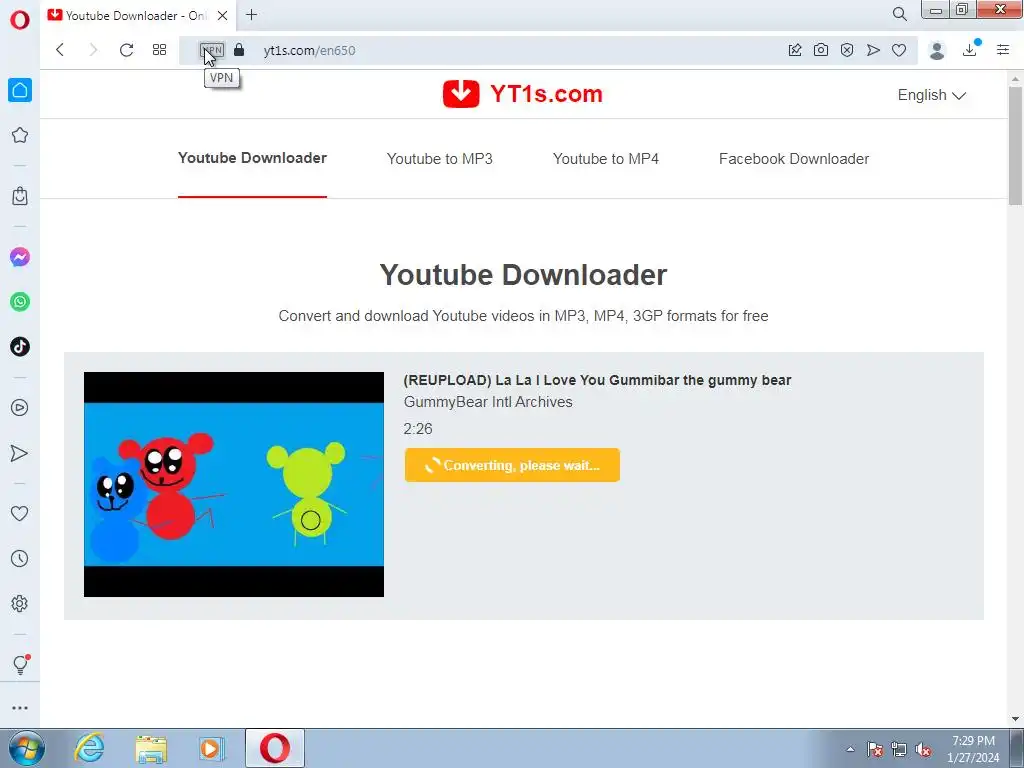1024x768 pixels.
Task: Select the Youtube Downloader browser tab
Action: pos(137,15)
